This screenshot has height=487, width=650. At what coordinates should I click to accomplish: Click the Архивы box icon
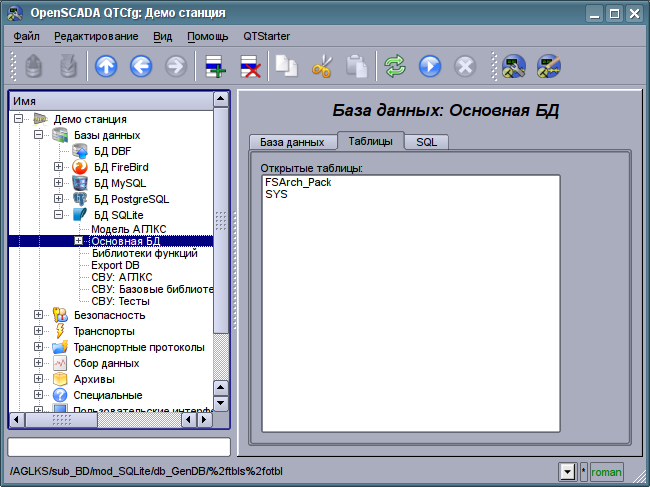(x=60, y=379)
